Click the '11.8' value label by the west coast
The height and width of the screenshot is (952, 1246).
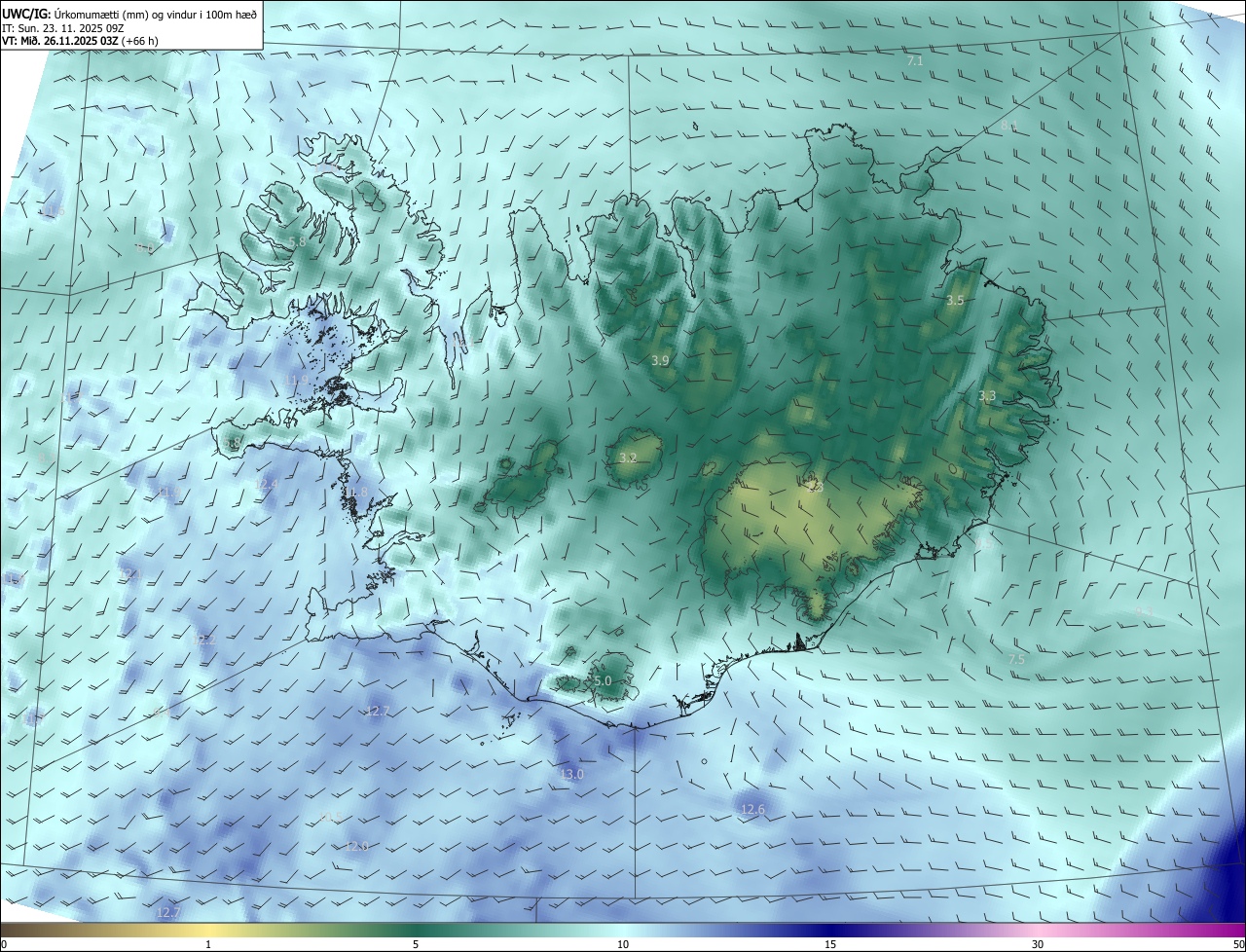click(x=358, y=493)
